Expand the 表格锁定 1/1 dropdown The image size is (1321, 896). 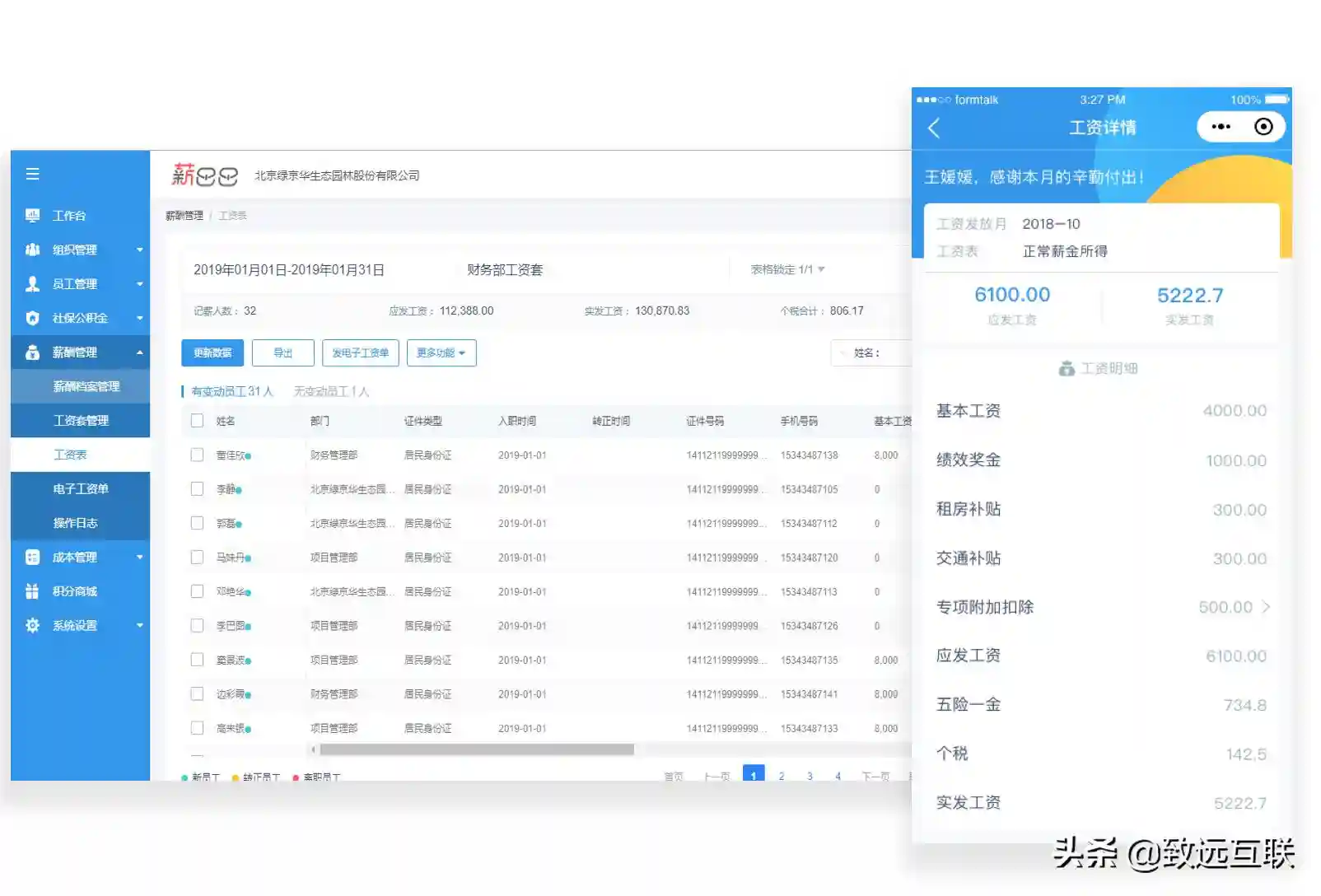[787, 269]
